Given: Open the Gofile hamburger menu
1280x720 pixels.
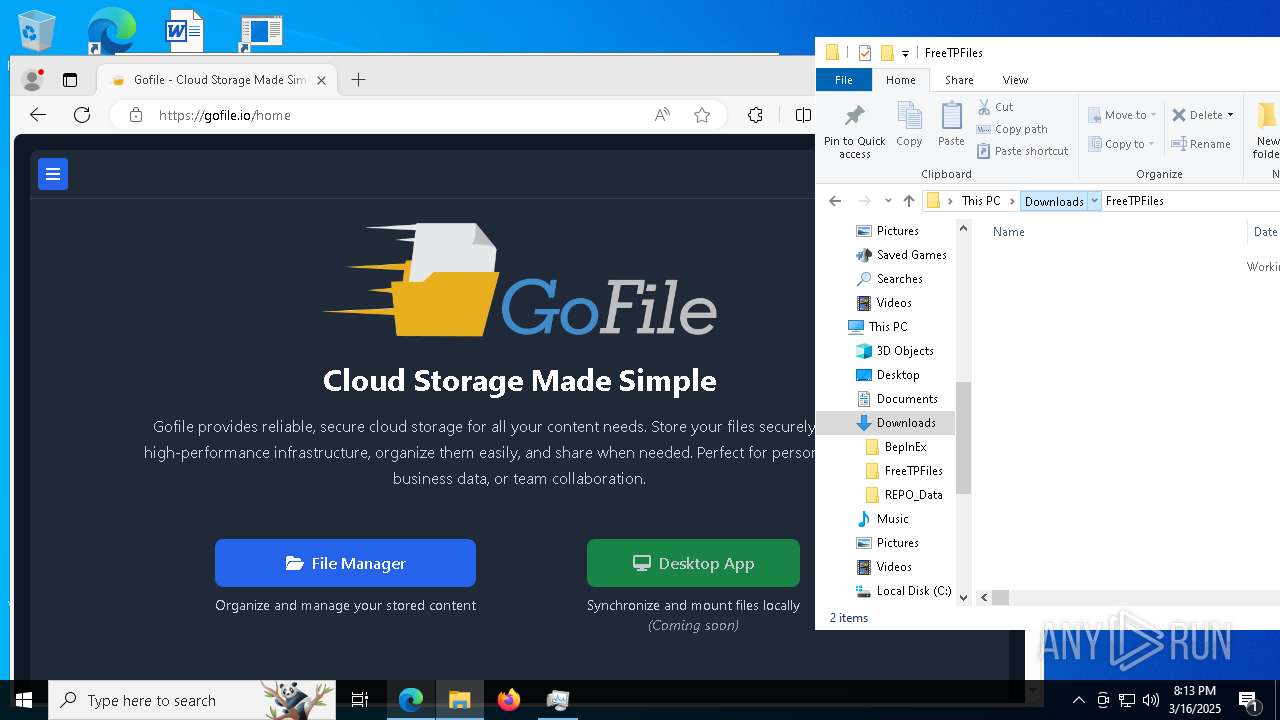Looking at the screenshot, I should click(53, 174).
